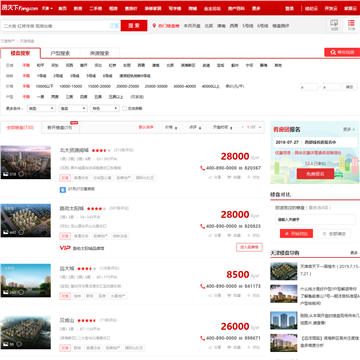Open the new listings tab with the red badge
This screenshot has height=360, width=360.
click(60, 127)
